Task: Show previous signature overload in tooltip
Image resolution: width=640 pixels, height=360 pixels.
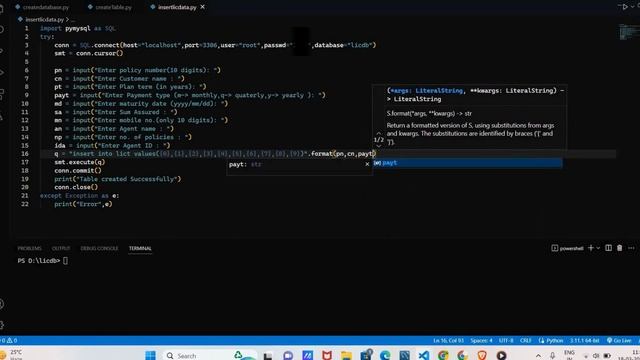Action: pyautogui.click(x=378, y=133)
